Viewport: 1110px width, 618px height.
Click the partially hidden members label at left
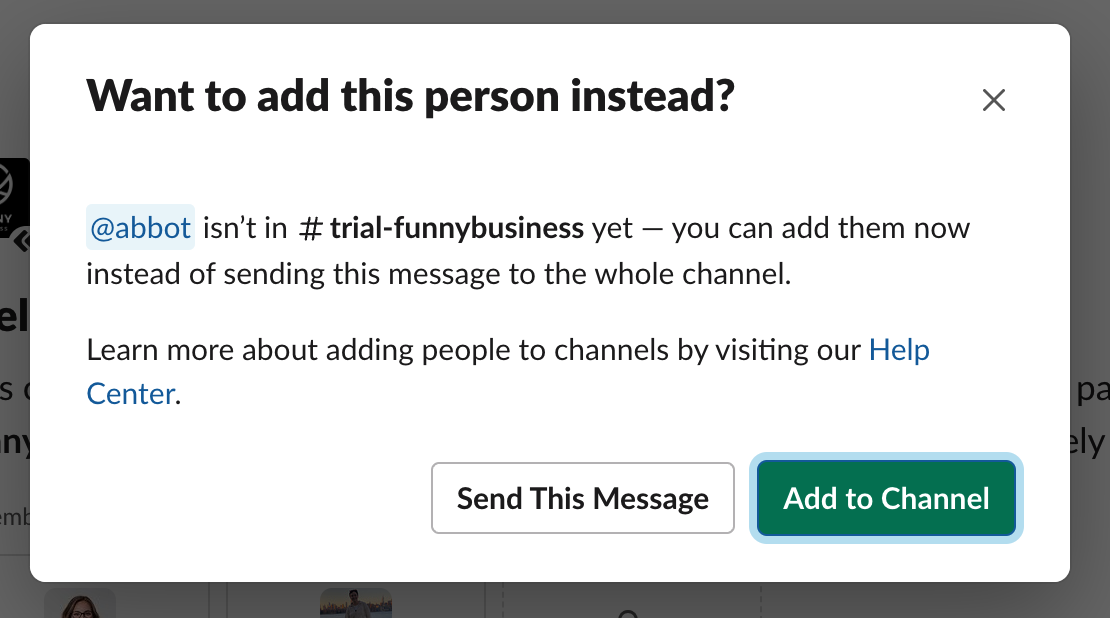pyautogui.click(x=16, y=516)
